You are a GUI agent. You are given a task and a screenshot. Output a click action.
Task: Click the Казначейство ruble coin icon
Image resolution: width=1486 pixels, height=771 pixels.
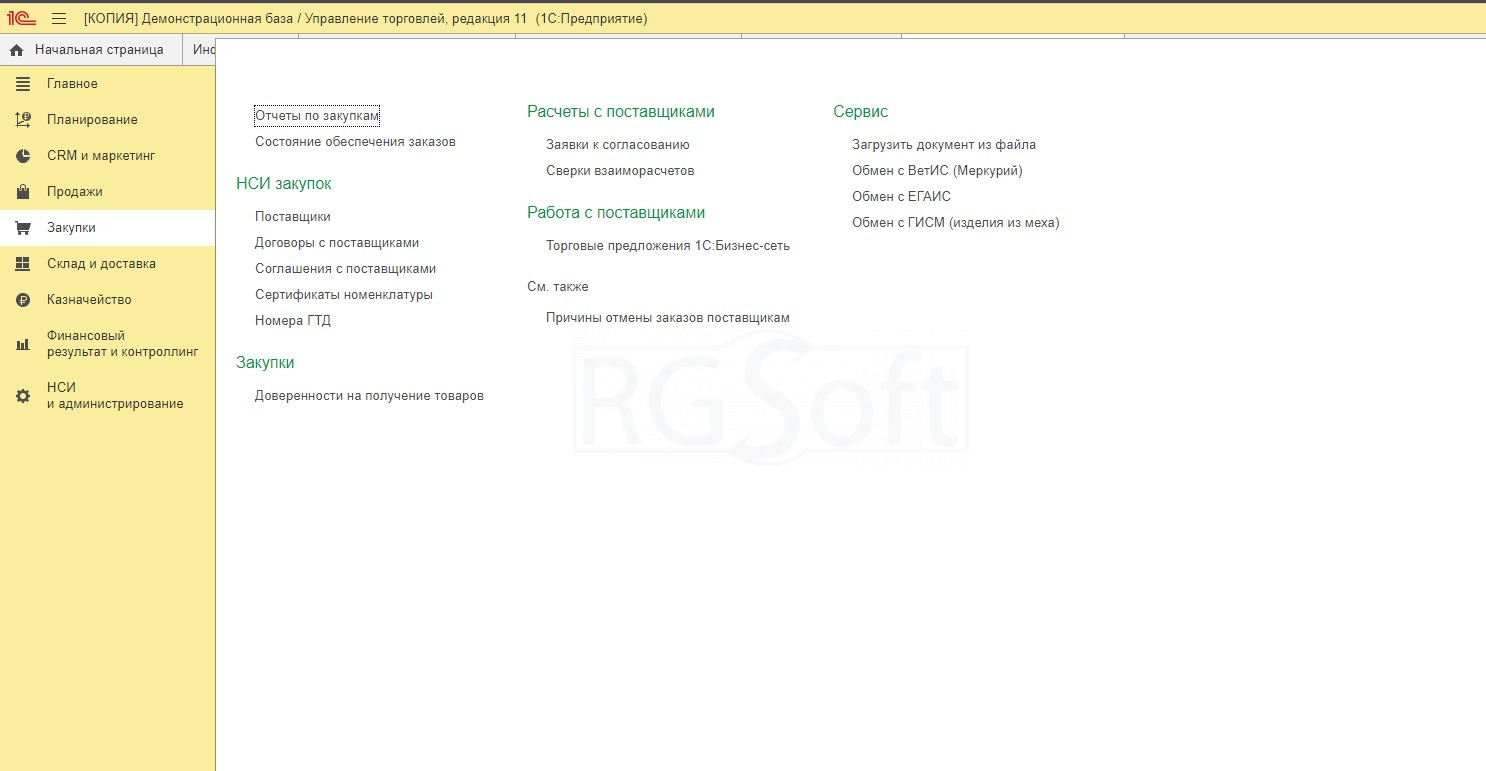point(23,300)
